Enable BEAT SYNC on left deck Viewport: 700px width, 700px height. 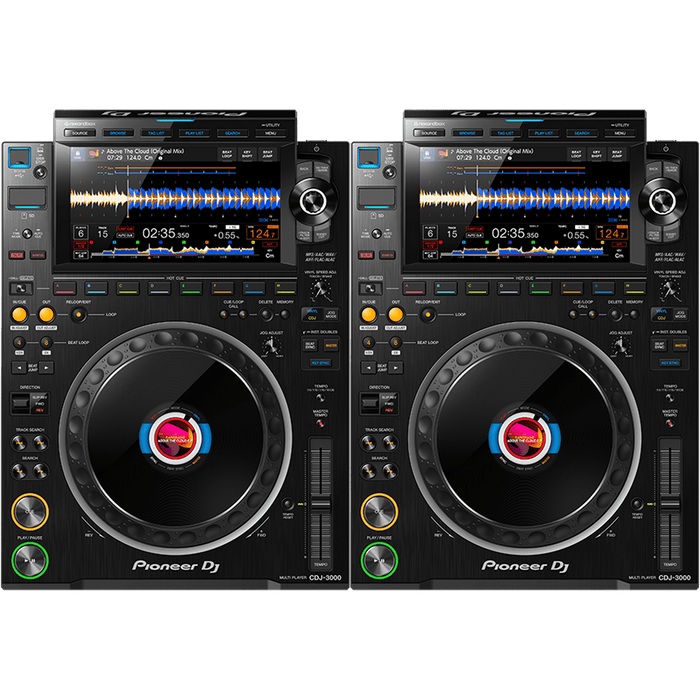click(310, 346)
